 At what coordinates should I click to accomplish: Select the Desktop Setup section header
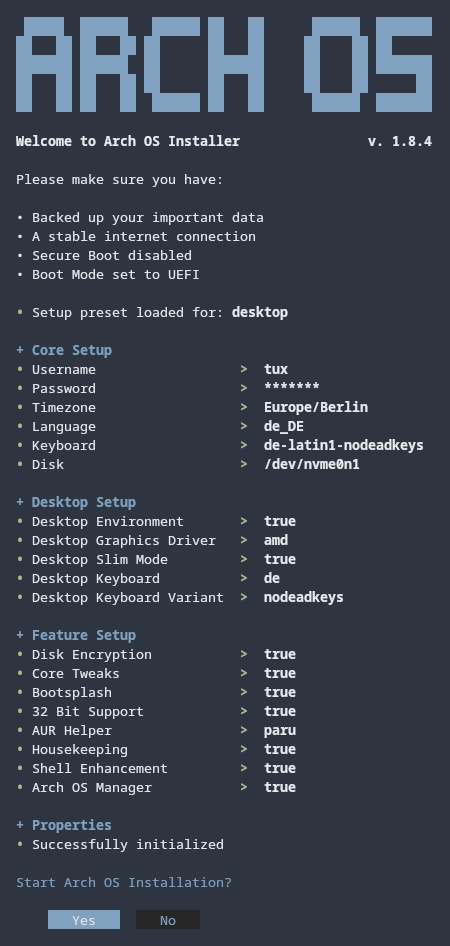pos(76,502)
